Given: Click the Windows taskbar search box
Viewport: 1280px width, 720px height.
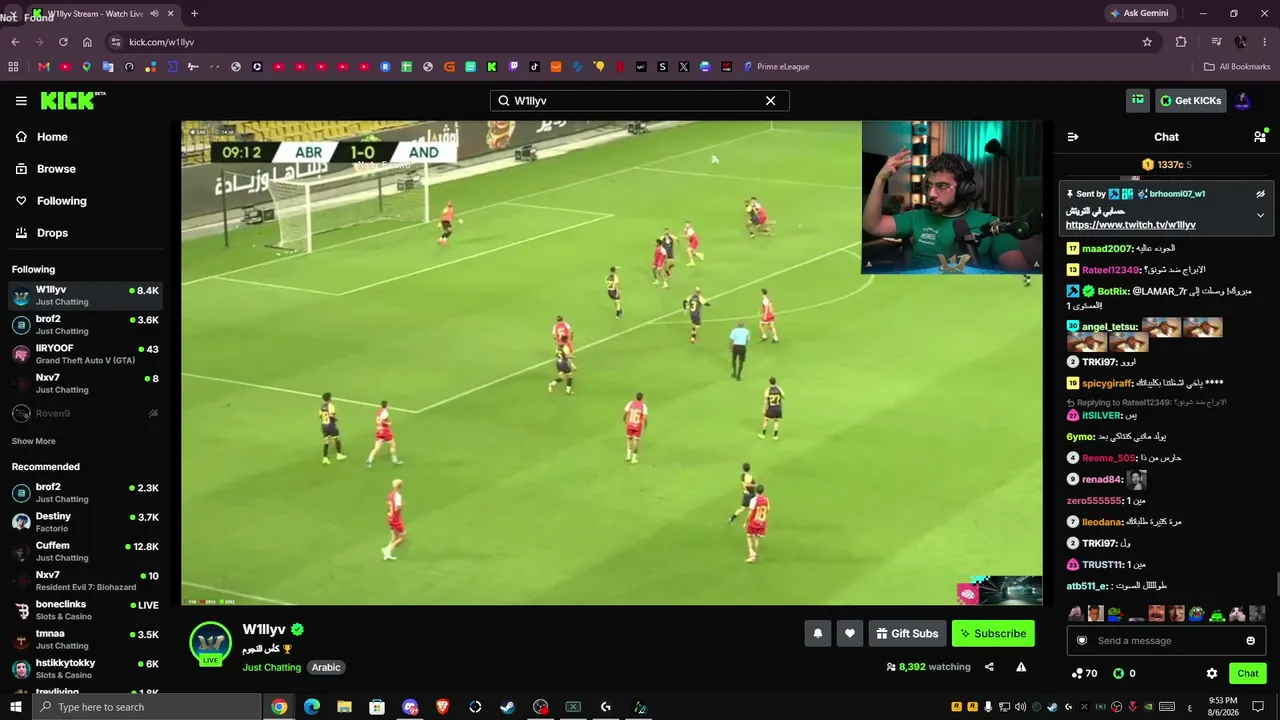Looking at the screenshot, I should click(x=146, y=707).
